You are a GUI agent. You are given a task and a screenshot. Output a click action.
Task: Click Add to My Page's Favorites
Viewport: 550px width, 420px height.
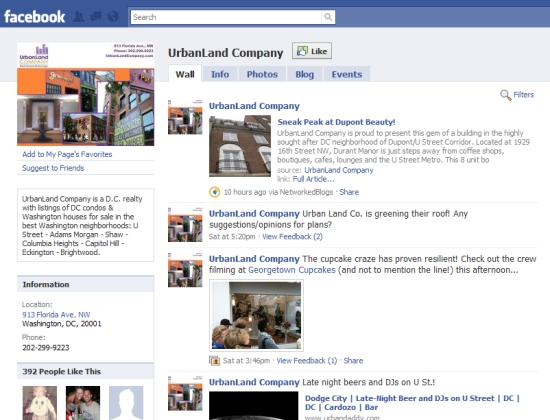click(67, 154)
